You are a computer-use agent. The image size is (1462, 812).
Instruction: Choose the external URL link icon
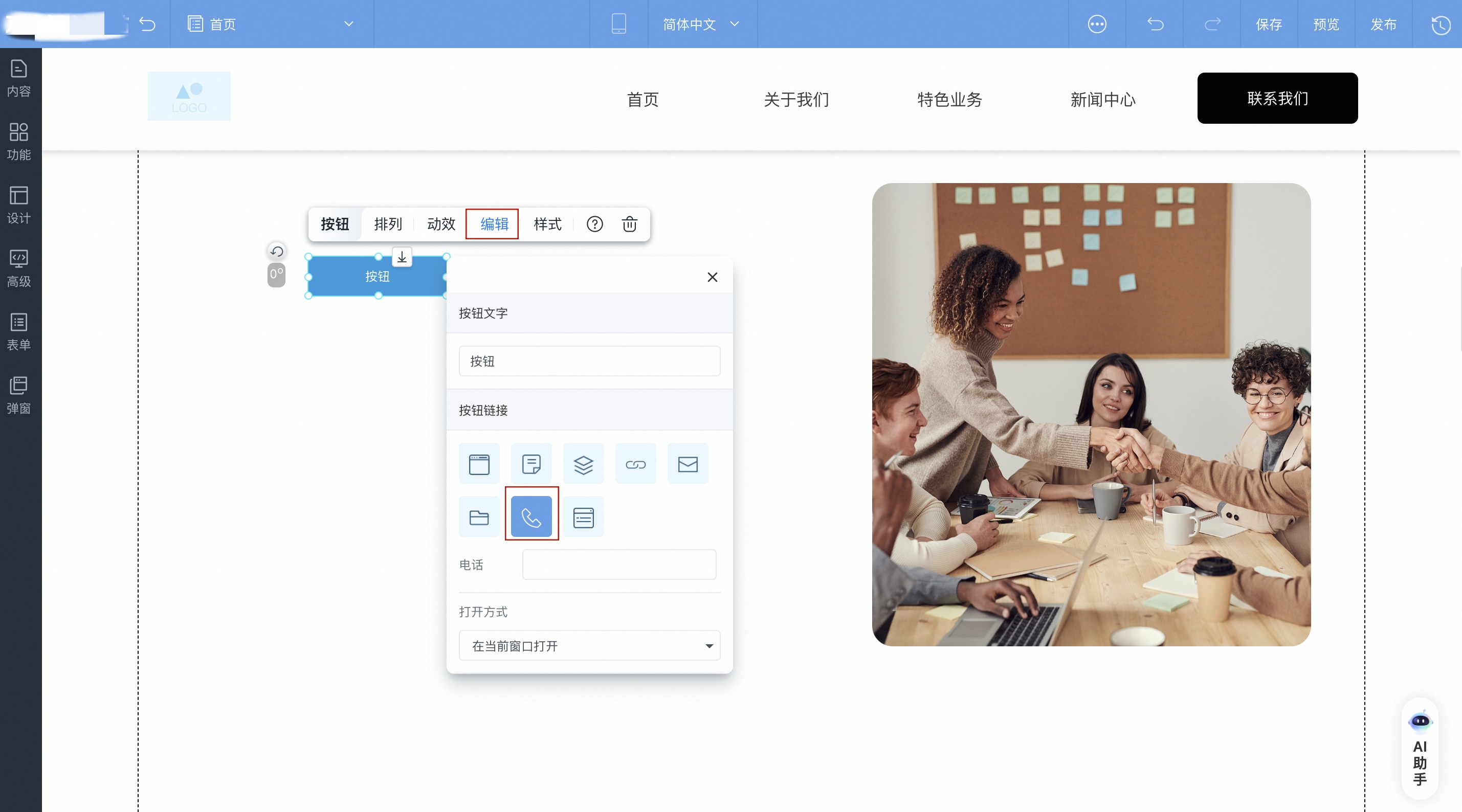tap(635, 464)
